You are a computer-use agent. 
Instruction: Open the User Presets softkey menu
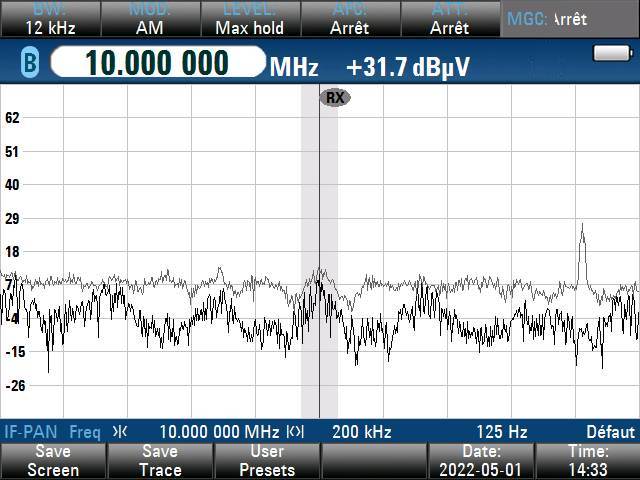pyautogui.click(x=267, y=461)
